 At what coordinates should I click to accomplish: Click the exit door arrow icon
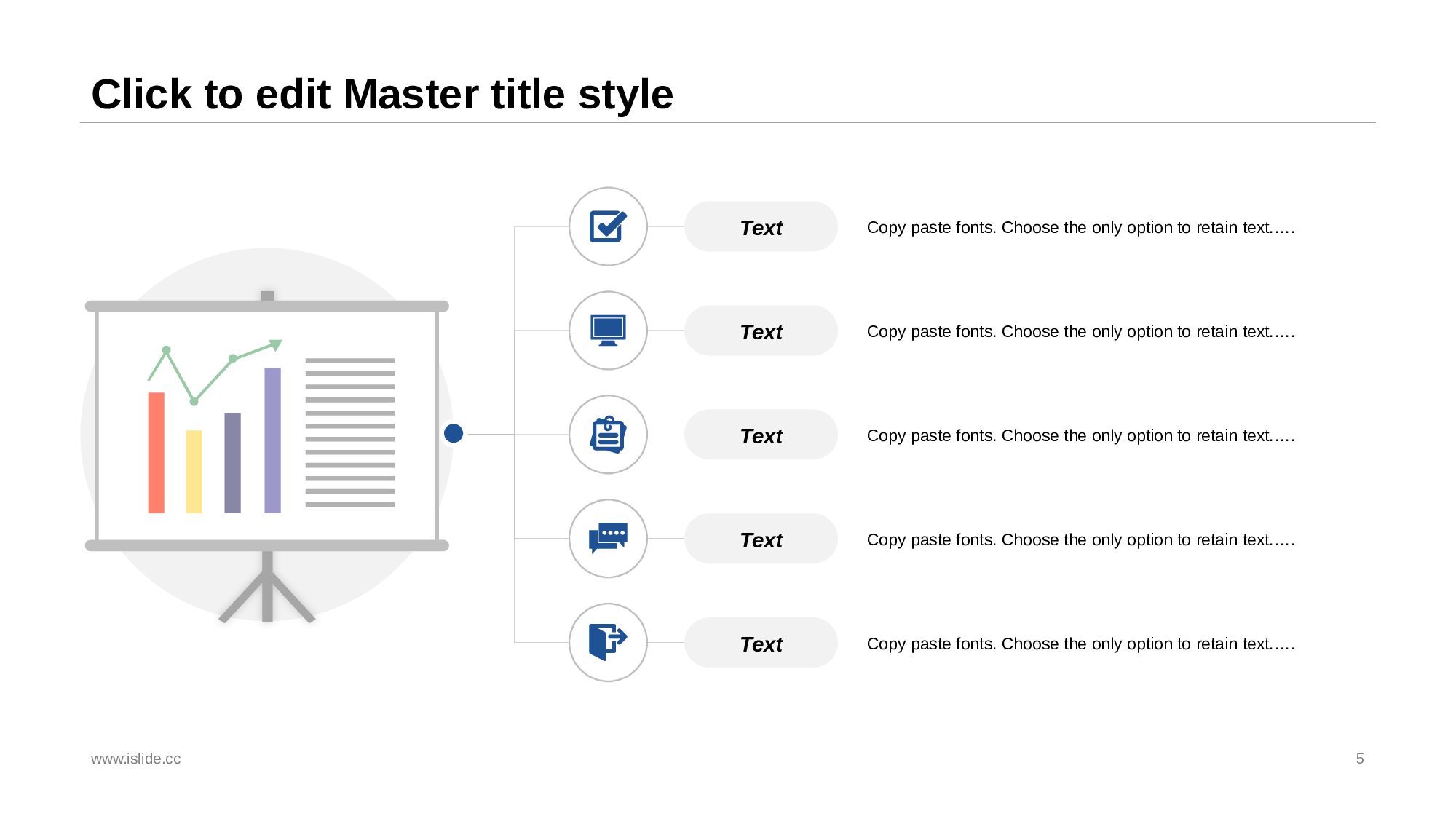pyautogui.click(x=608, y=642)
